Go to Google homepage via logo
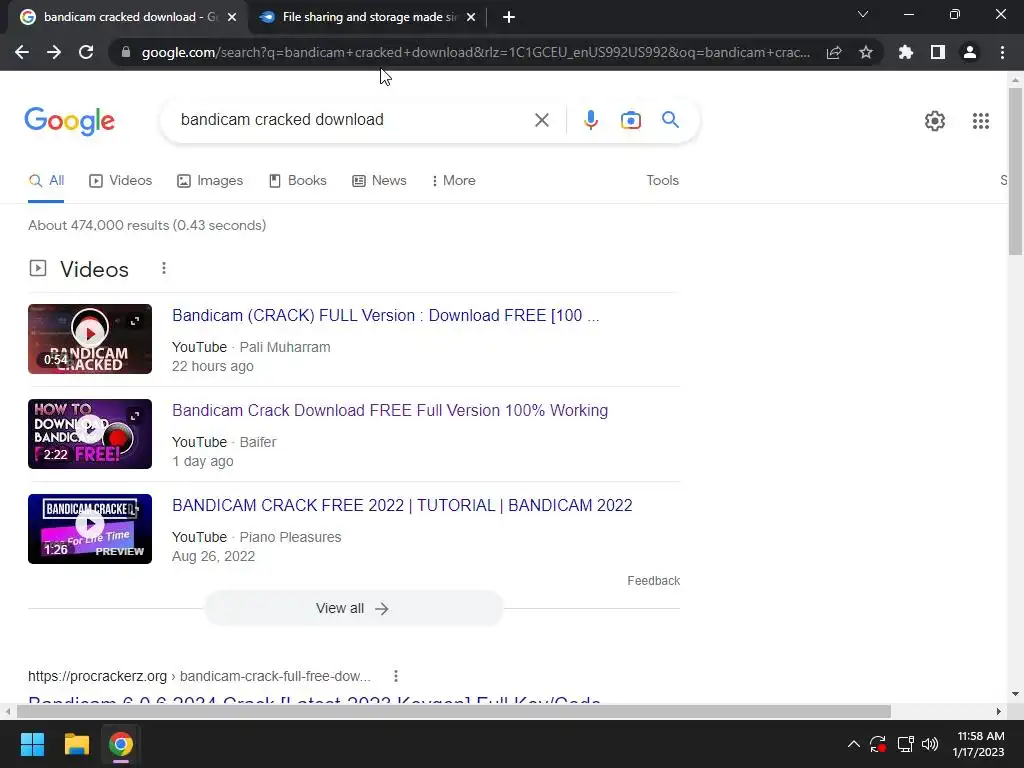The image size is (1024, 768). 70,121
